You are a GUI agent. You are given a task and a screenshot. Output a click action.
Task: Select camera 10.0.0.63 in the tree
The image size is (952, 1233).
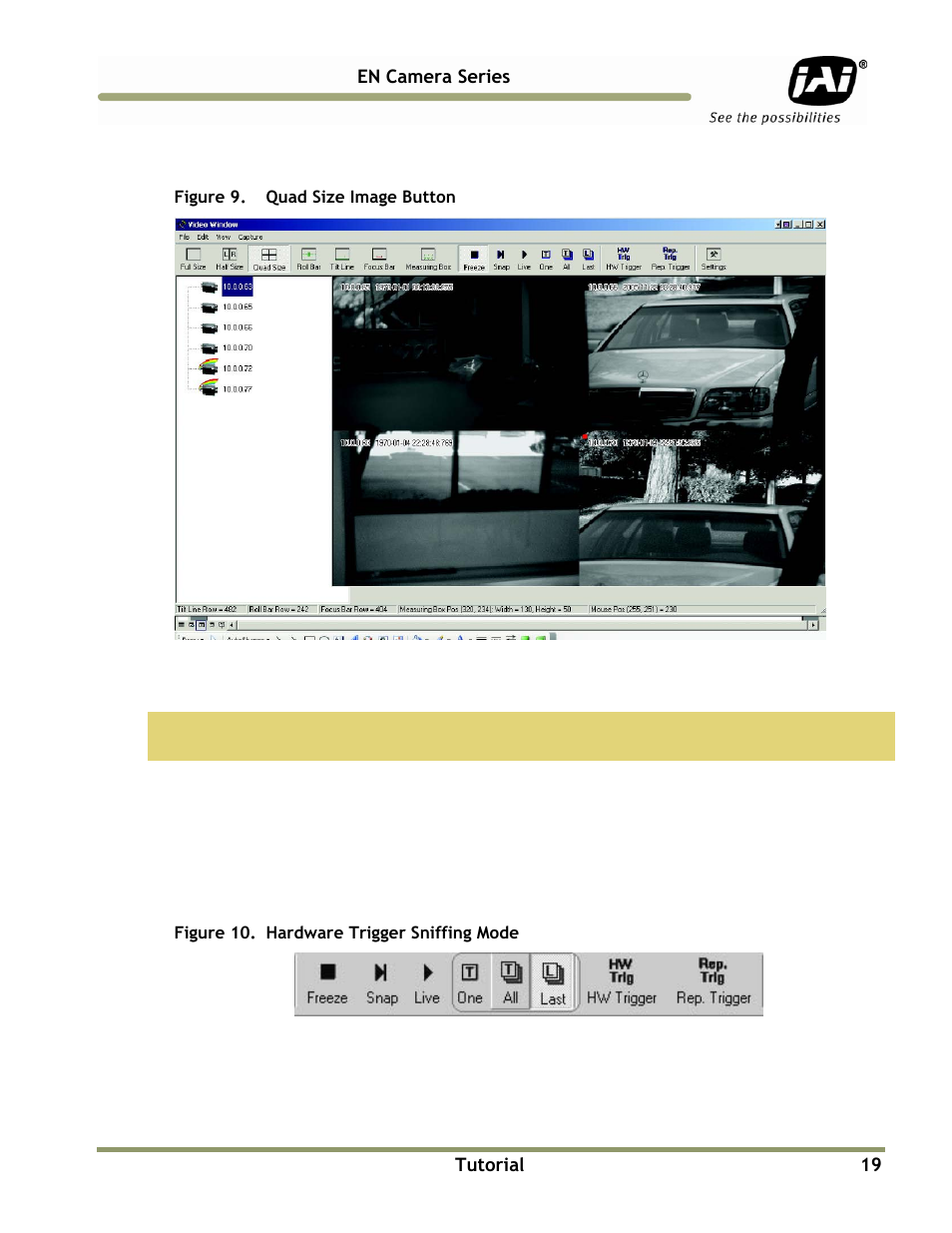(238, 287)
